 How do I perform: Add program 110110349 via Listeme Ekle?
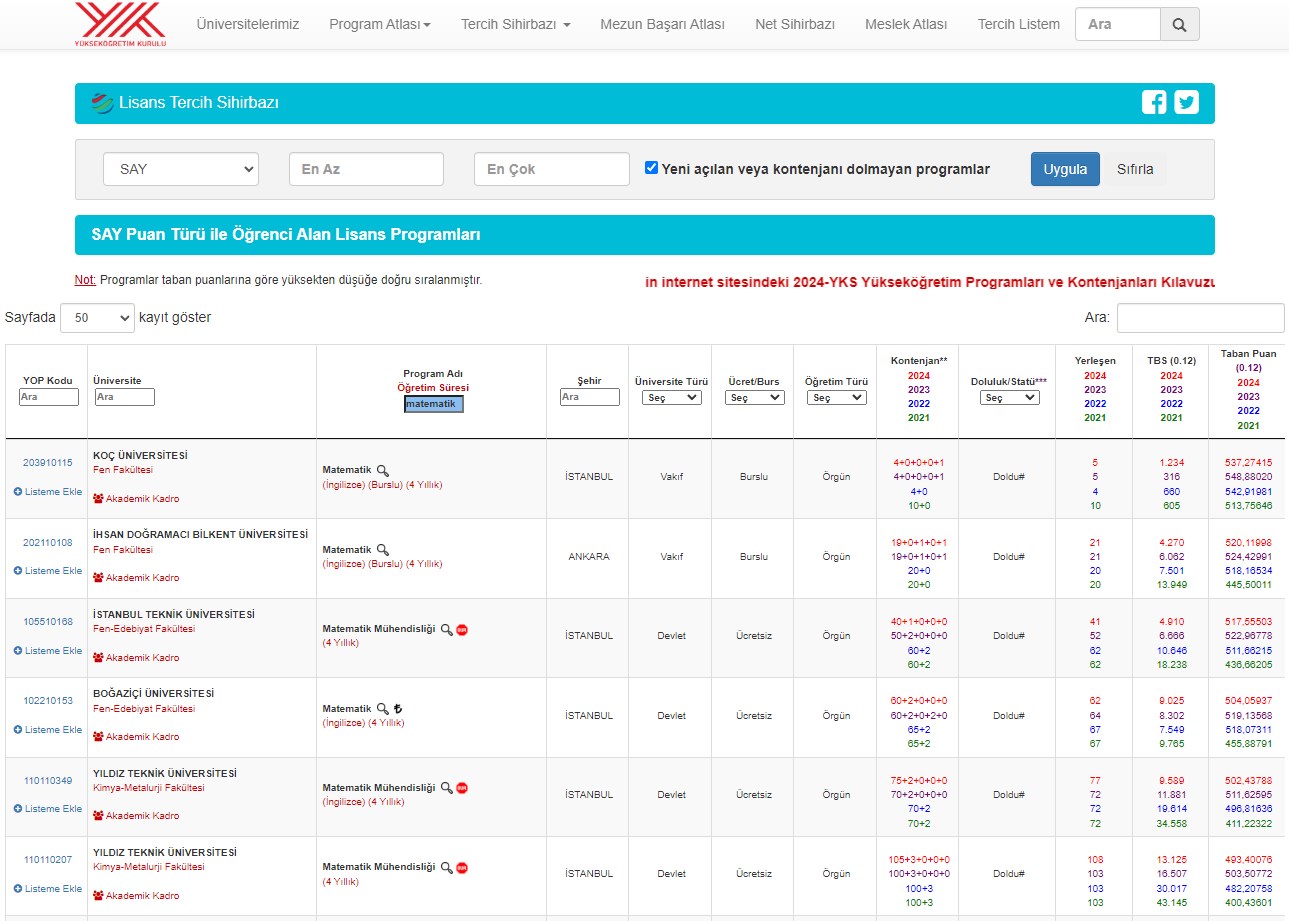48,809
